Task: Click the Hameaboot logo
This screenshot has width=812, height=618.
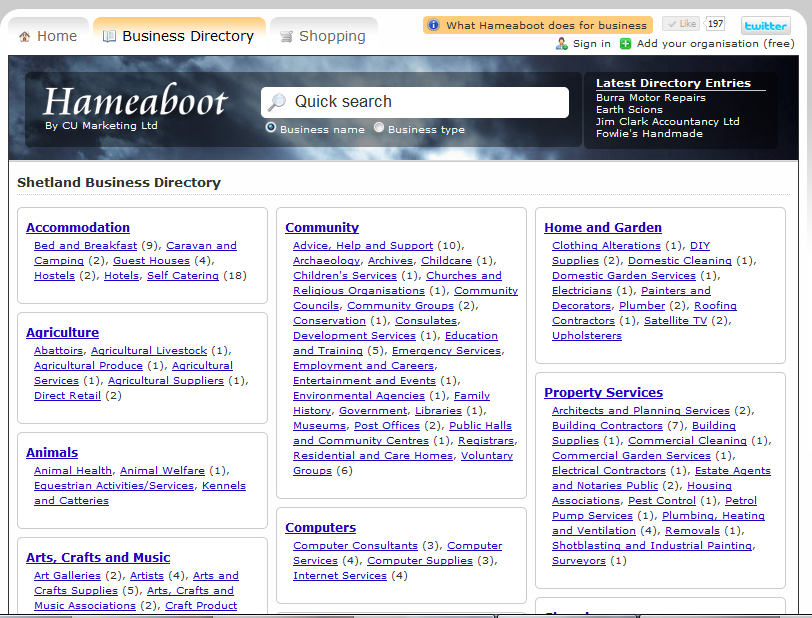Action: click(x=135, y=102)
